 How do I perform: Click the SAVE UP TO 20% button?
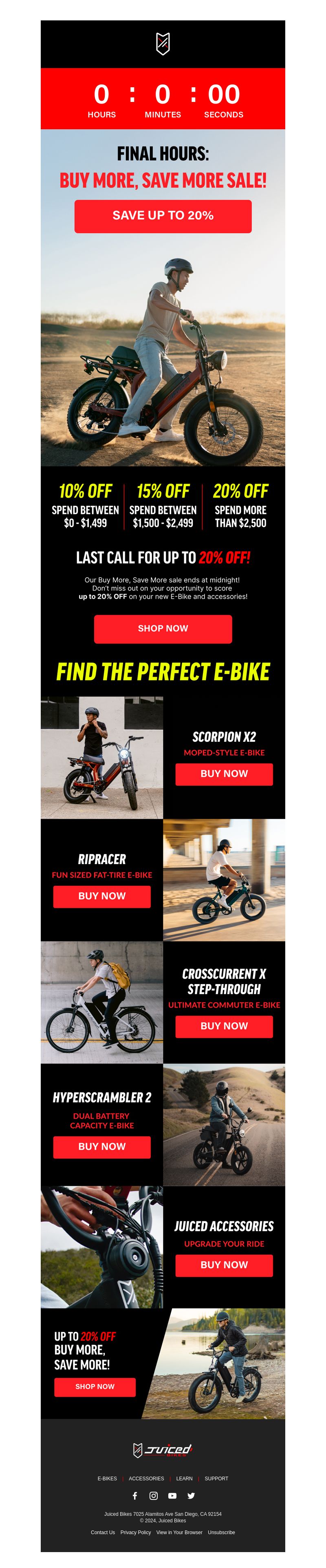[x=163, y=216]
